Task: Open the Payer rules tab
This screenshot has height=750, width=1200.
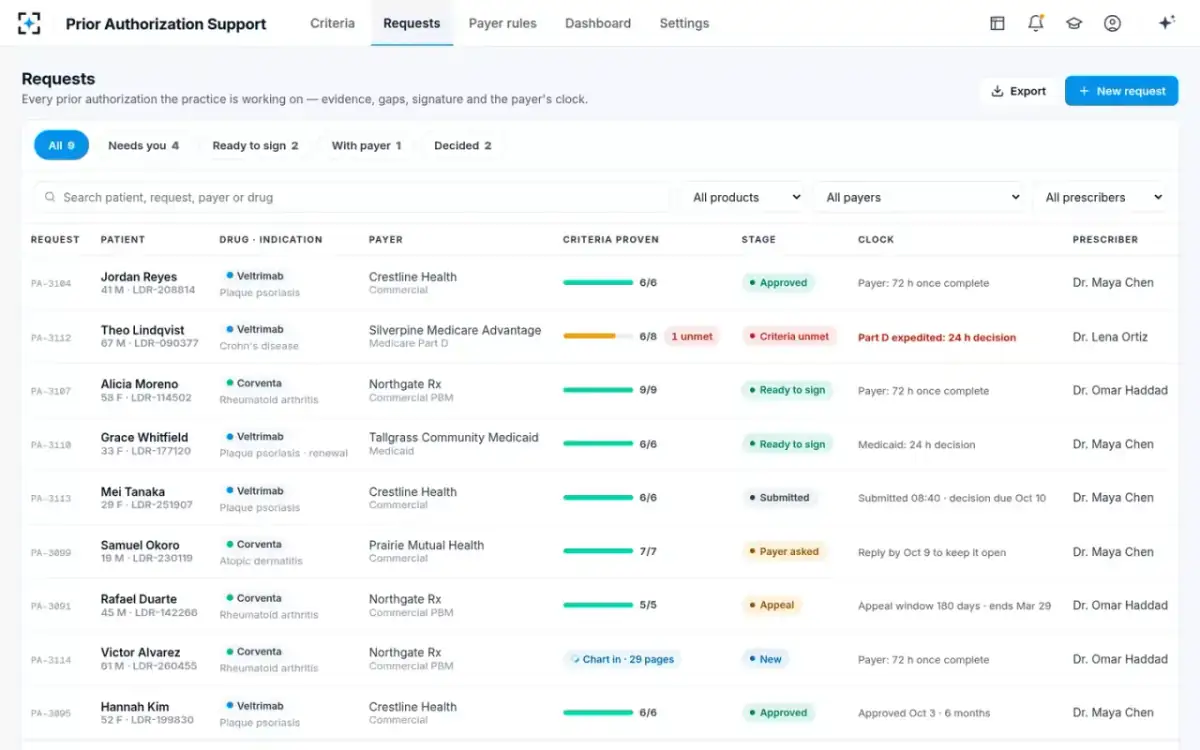Action: point(503,23)
